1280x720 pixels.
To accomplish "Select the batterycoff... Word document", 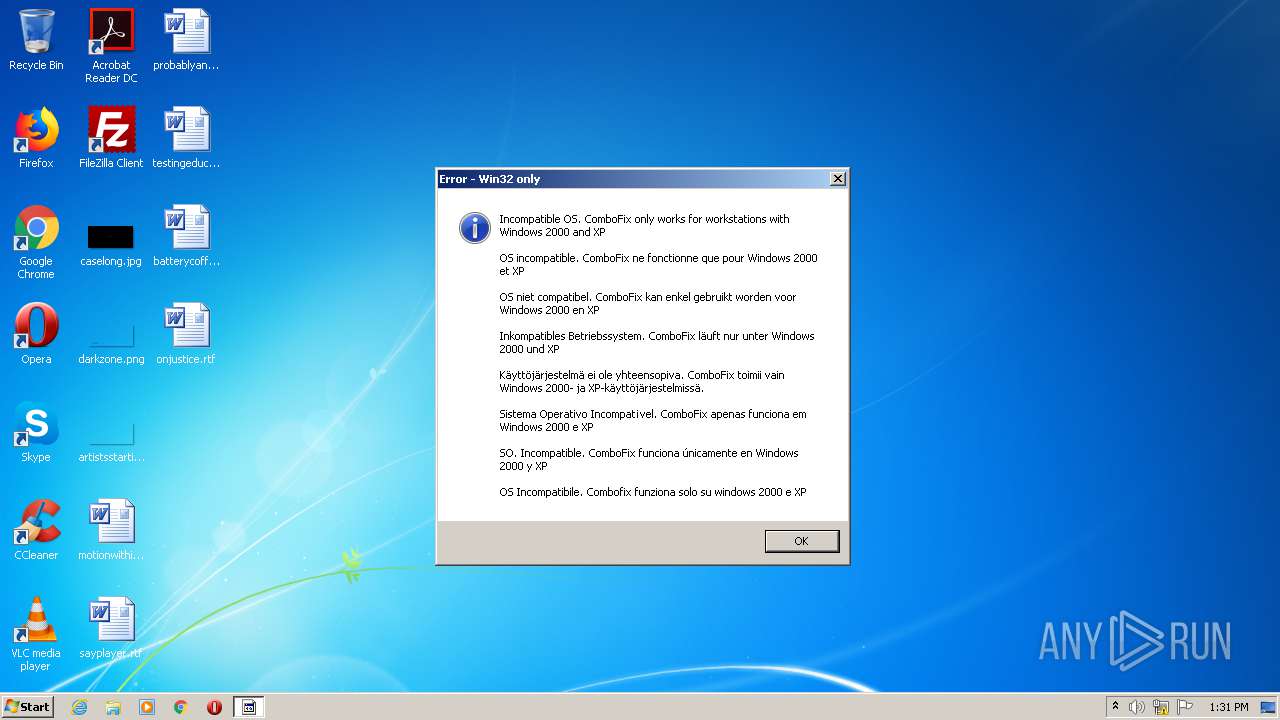I will point(186,236).
